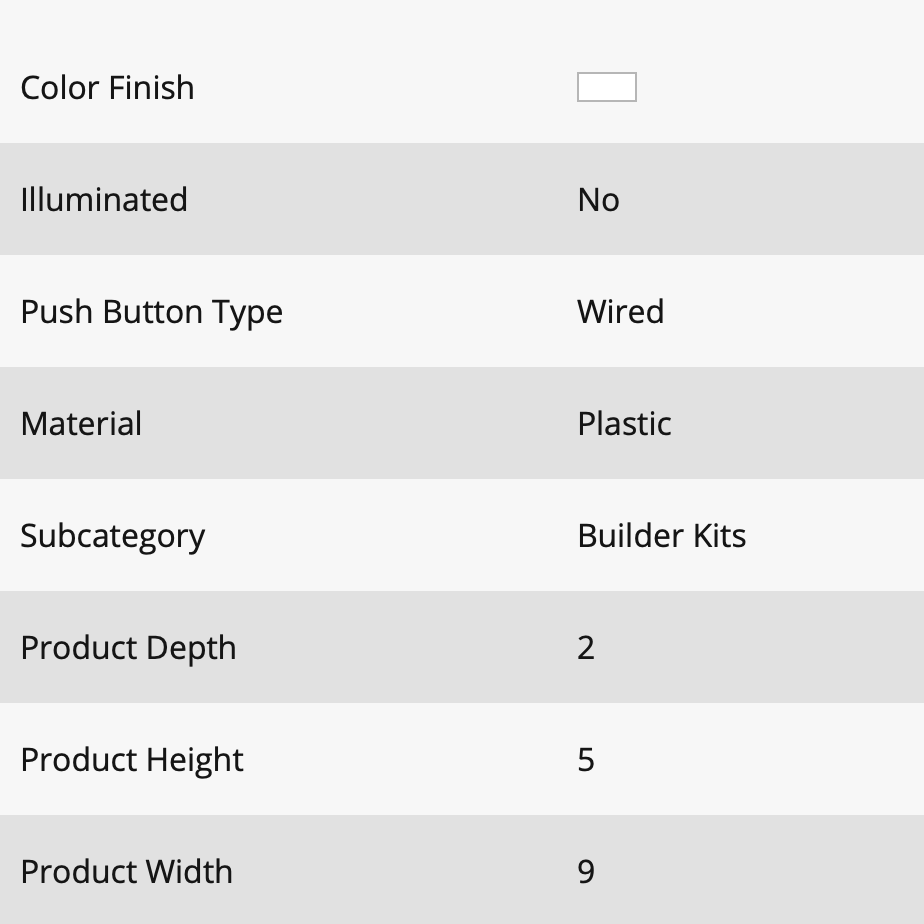Image resolution: width=924 pixels, height=924 pixels.
Task: Click the Push Button Type label
Action: click(x=151, y=312)
